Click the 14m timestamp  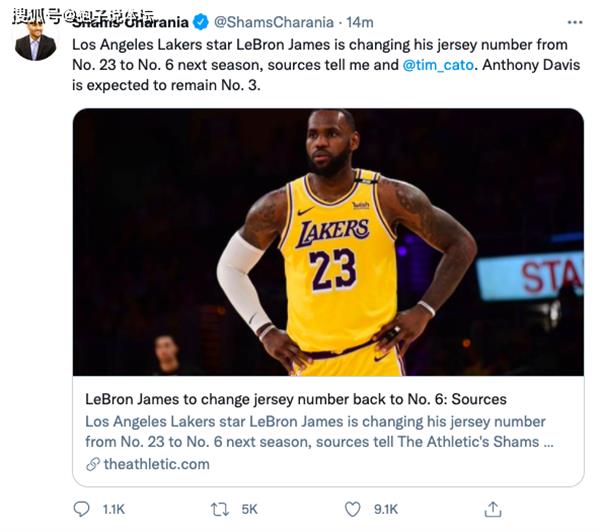pyautogui.click(x=360, y=22)
